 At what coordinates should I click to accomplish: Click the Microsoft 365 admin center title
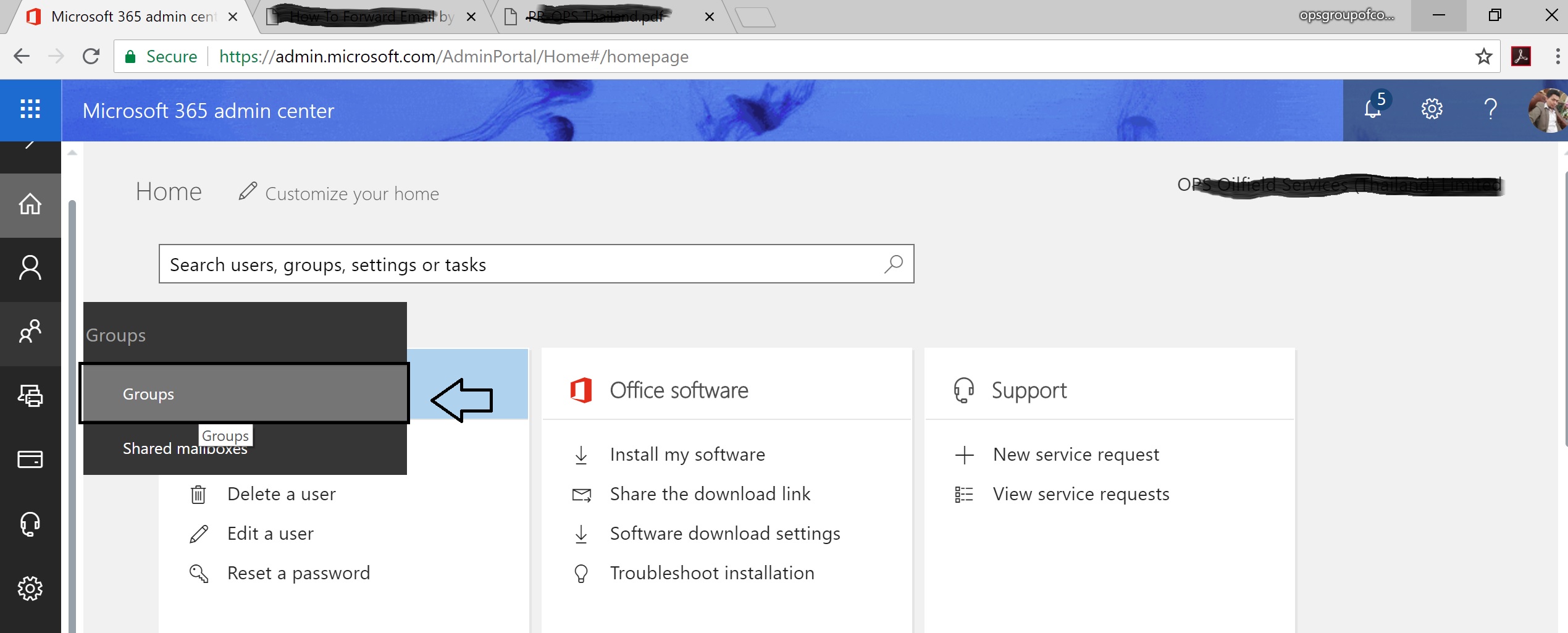click(x=208, y=111)
